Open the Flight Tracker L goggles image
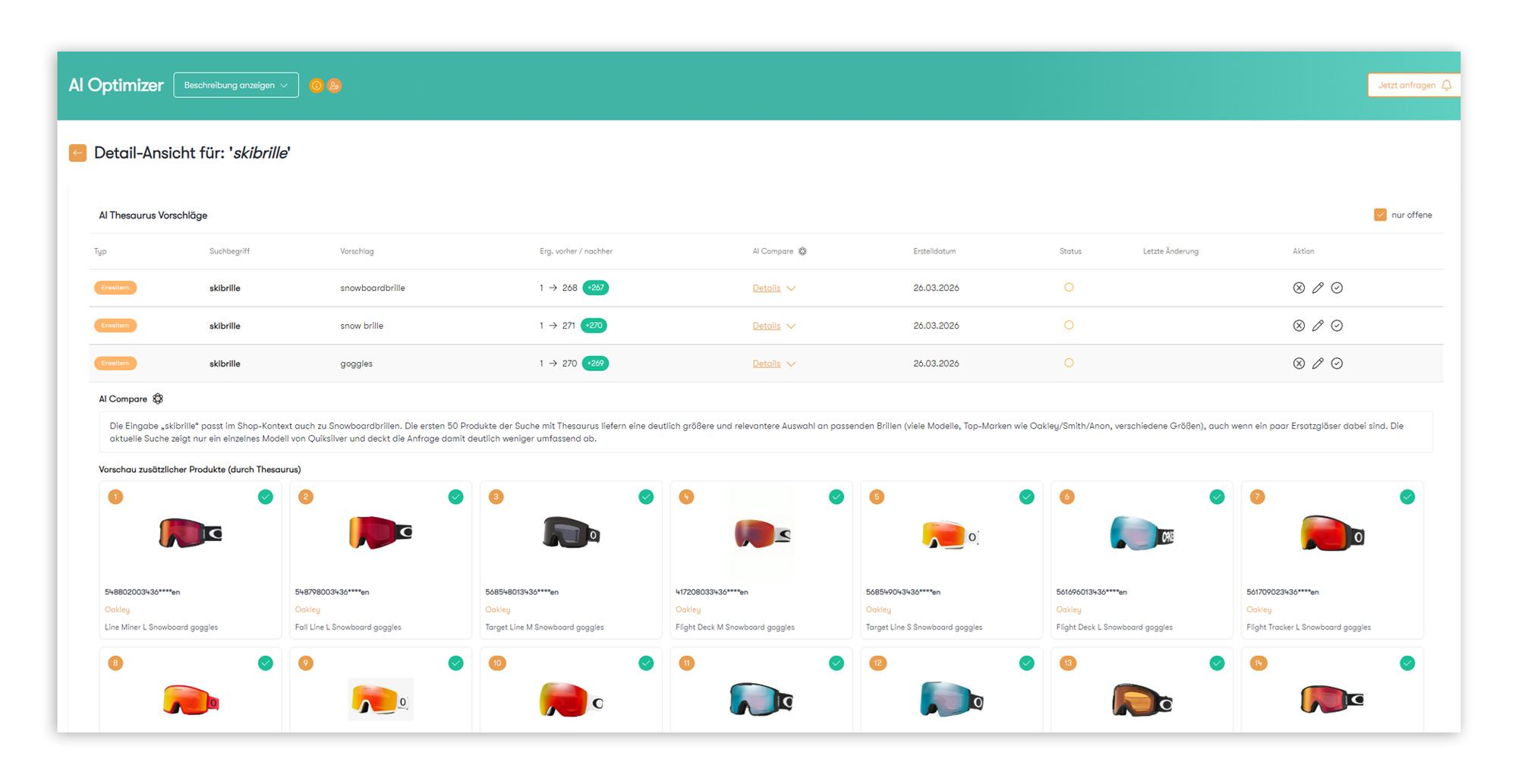 pyautogui.click(x=1332, y=534)
